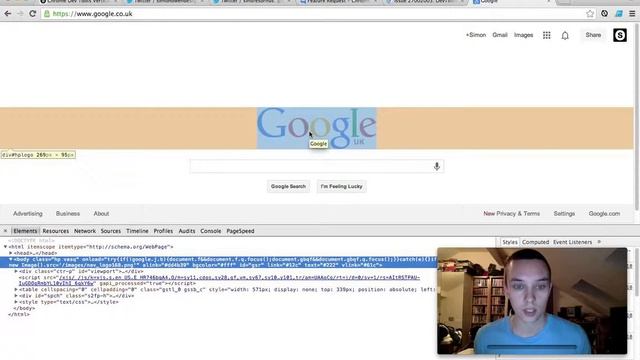Switch to the Profiles DevTools tab
This screenshot has width=640, height=360.
163,231
